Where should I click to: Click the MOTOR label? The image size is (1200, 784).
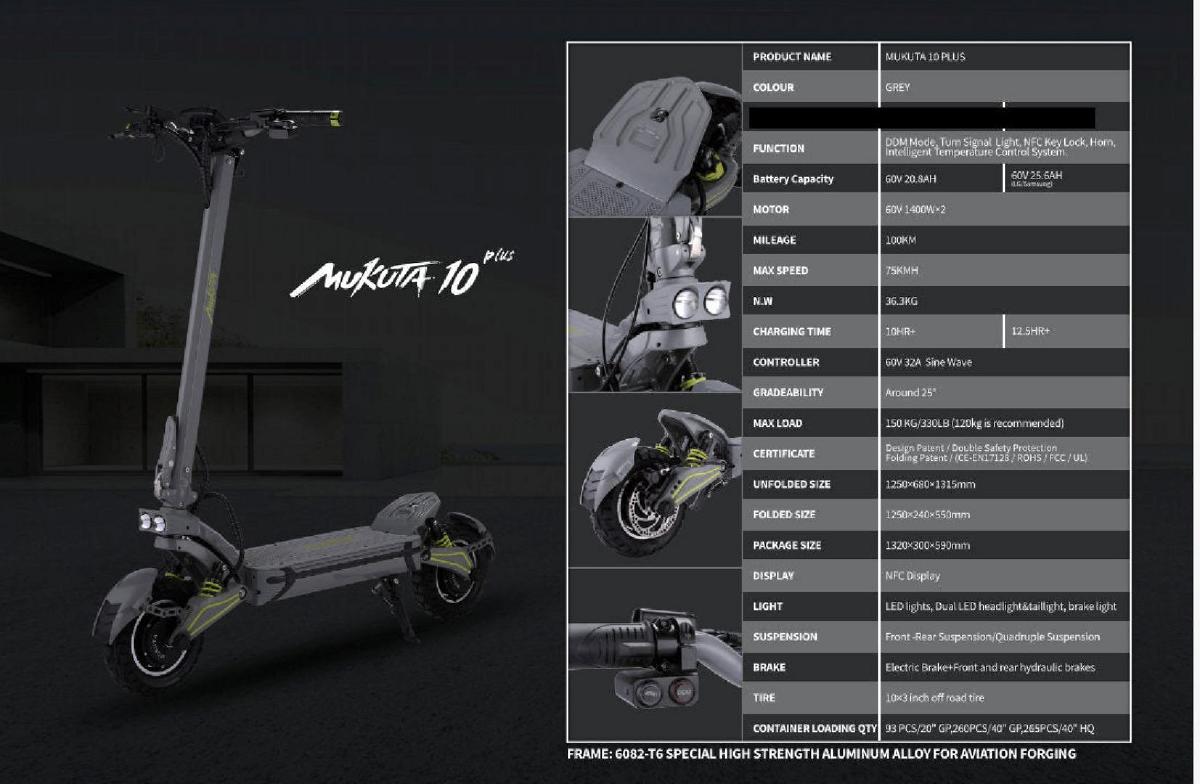coord(771,209)
